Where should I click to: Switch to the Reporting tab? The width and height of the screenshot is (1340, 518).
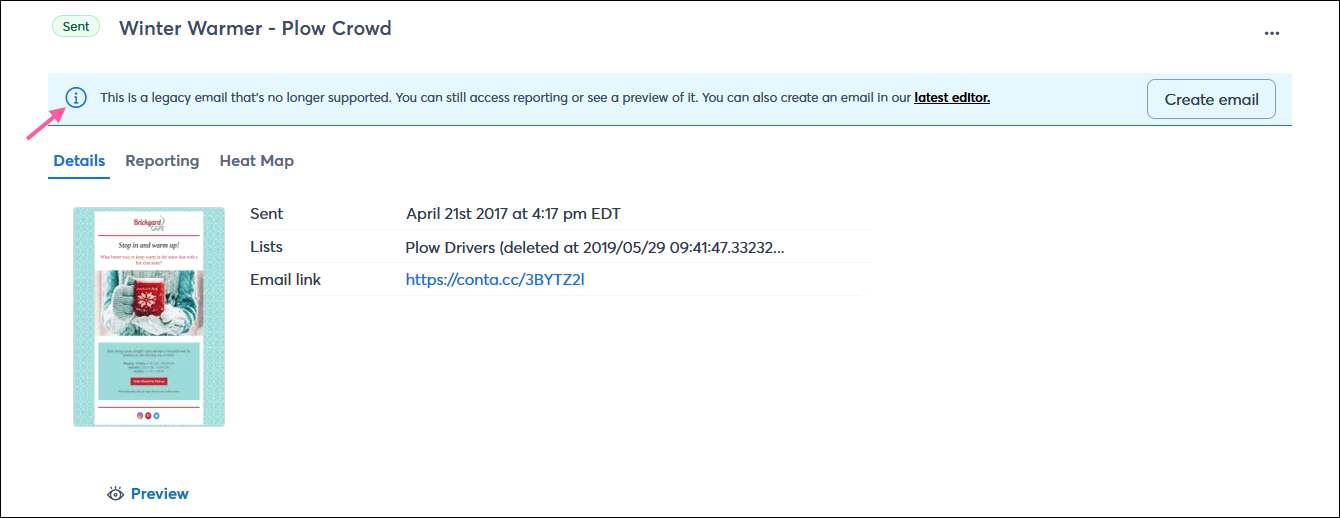[x=162, y=161]
